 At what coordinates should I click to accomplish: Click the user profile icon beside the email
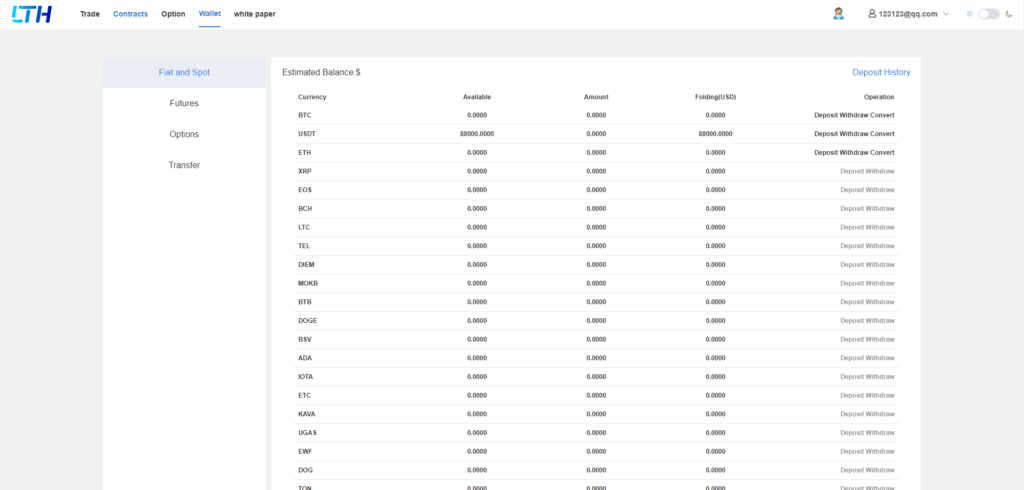click(872, 14)
